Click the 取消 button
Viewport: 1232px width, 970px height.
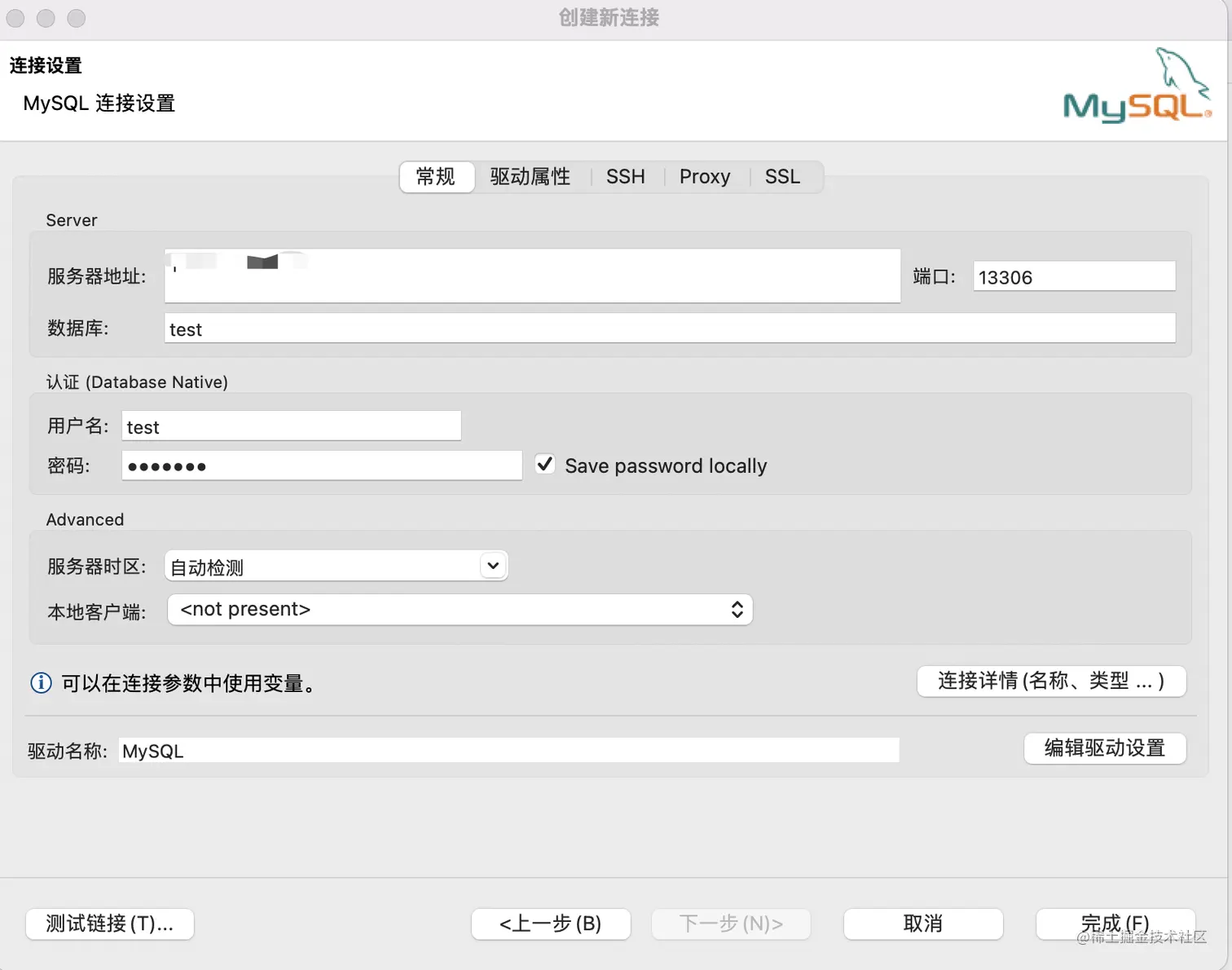(x=923, y=924)
